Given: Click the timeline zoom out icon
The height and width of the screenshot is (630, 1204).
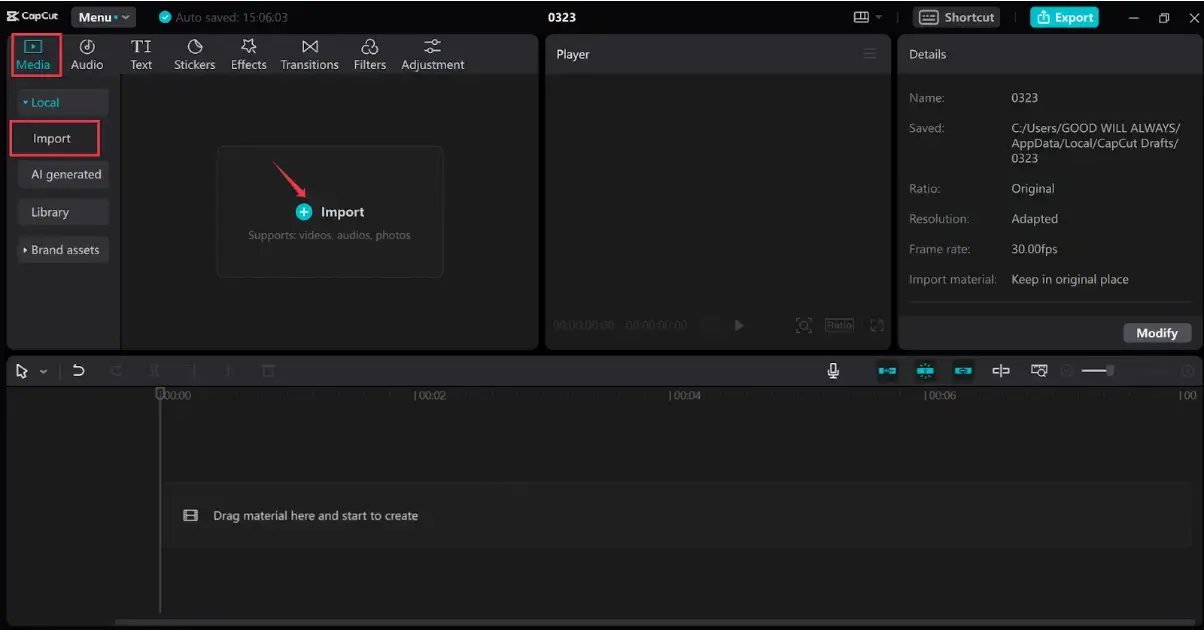Looking at the screenshot, I should coord(1067,371).
